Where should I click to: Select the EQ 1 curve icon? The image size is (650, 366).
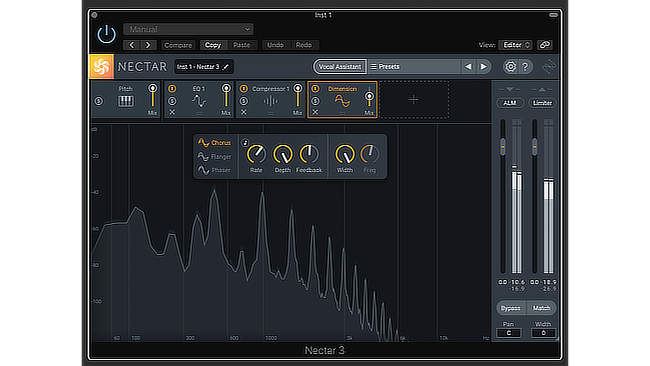[x=199, y=101]
